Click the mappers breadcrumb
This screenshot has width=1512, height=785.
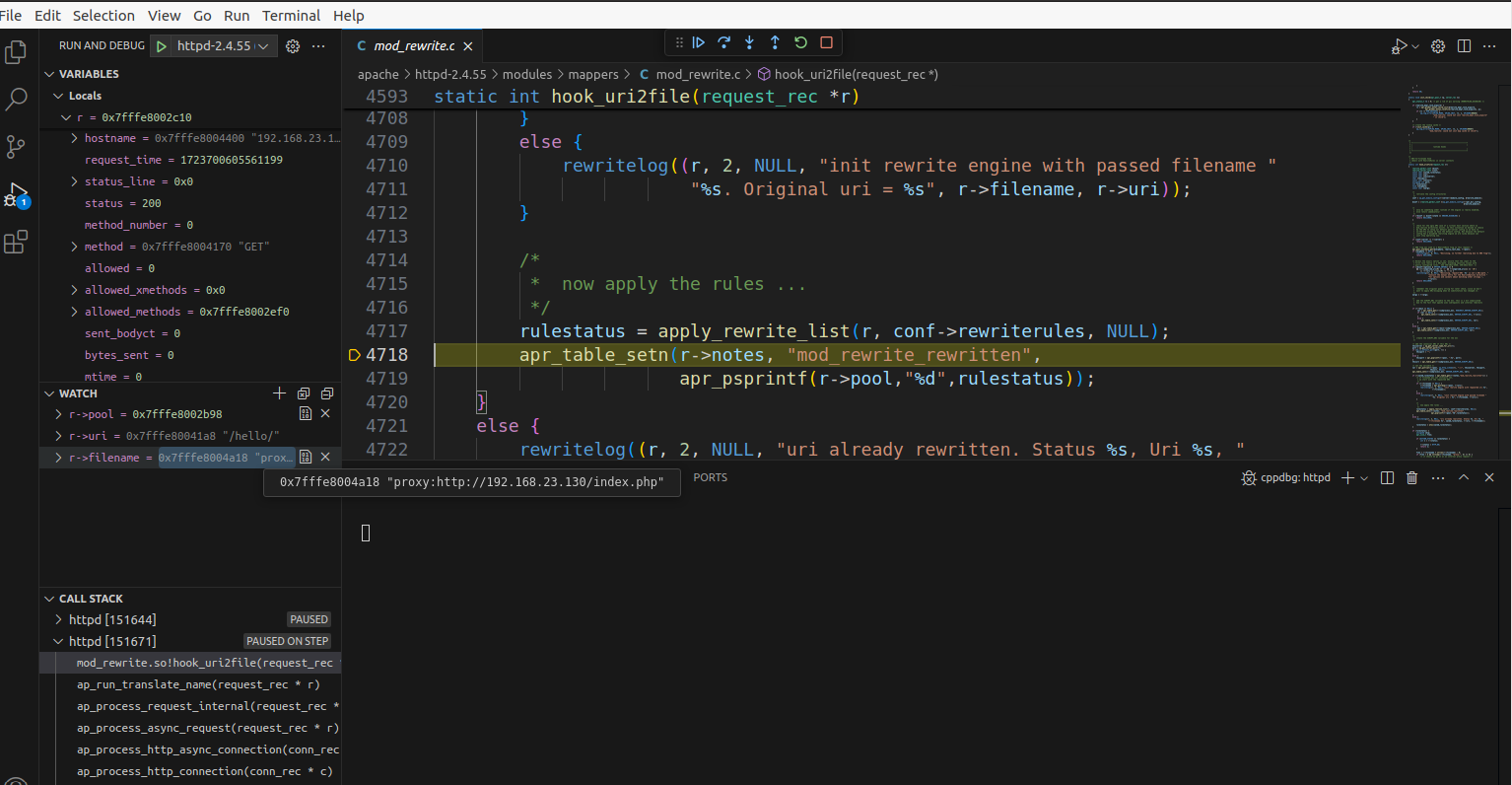tap(593, 74)
